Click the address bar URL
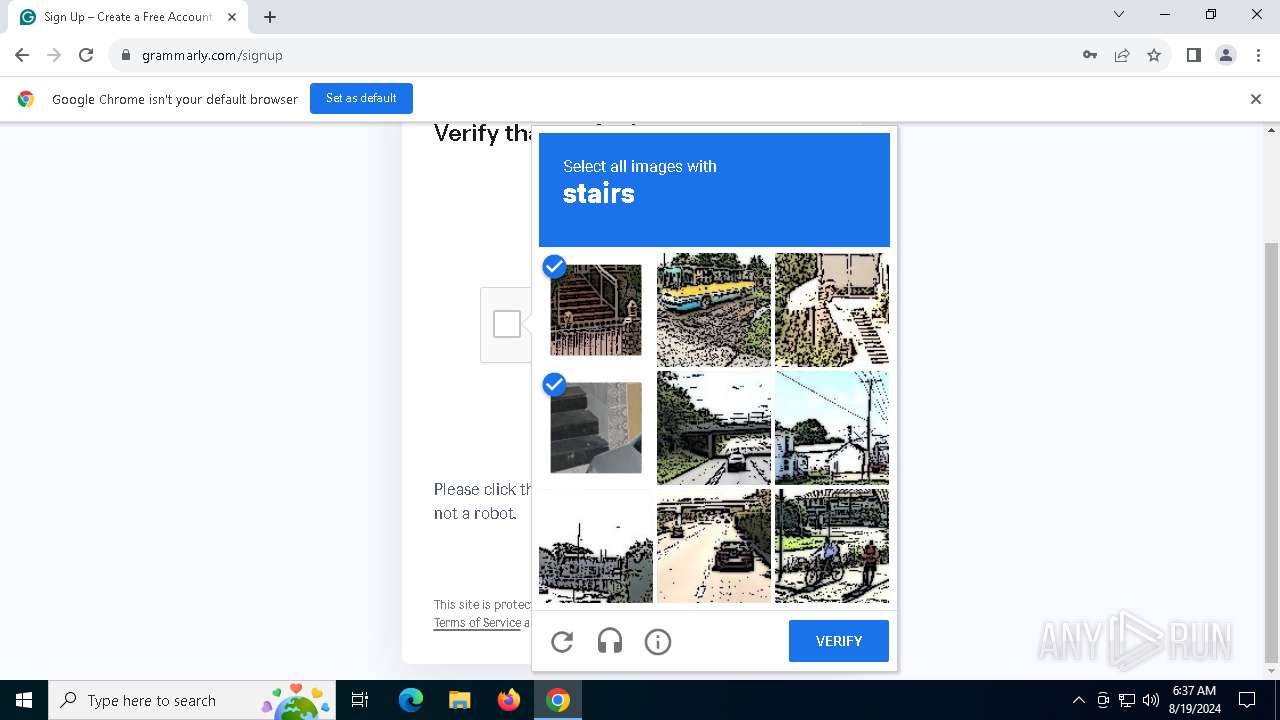 [212, 55]
